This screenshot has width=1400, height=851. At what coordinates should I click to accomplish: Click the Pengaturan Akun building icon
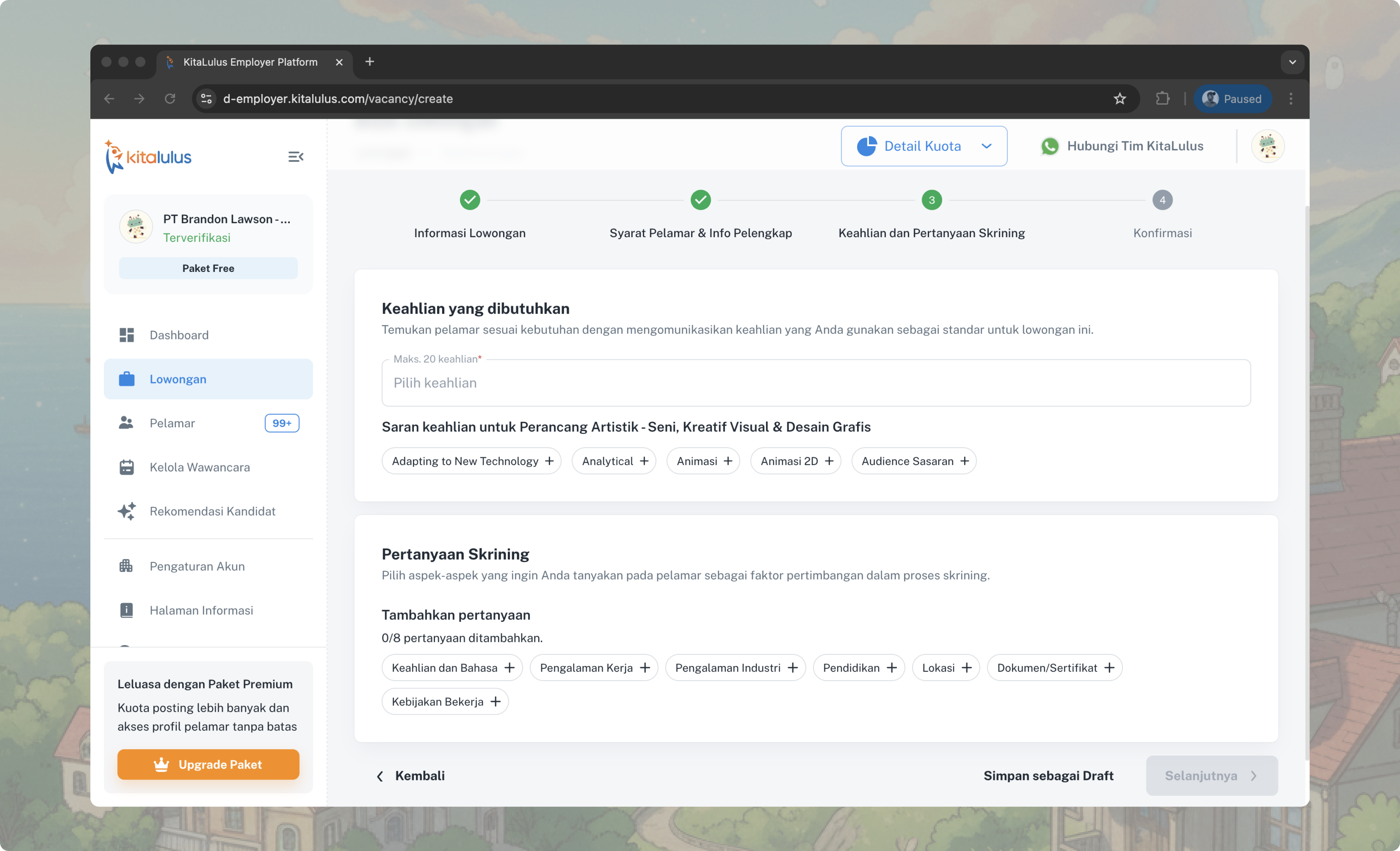tap(126, 566)
